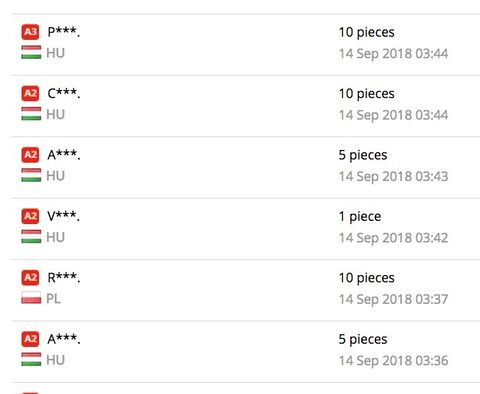Open buyer C***. profile name
The width and height of the screenshot is (480, 394).
64,93
